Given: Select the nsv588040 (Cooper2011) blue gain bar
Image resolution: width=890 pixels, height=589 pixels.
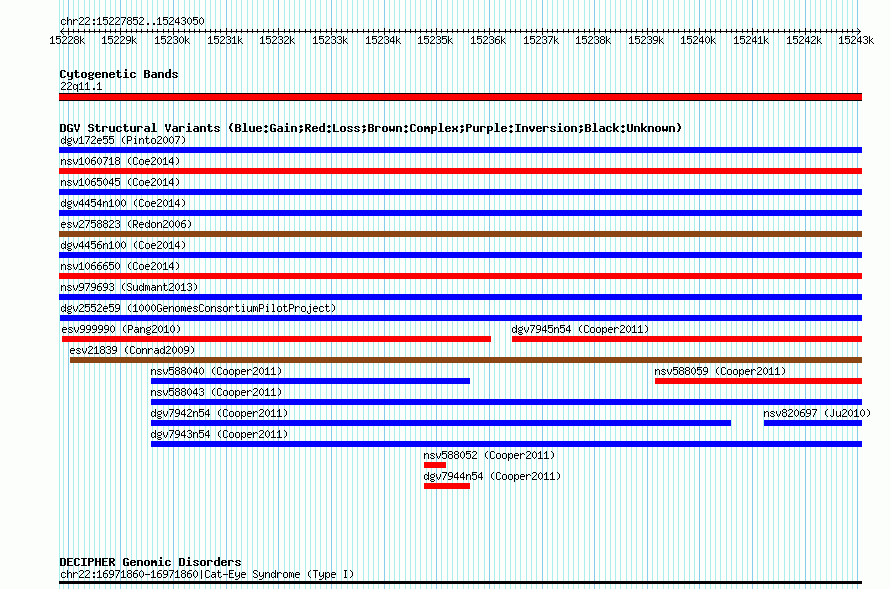Looking at the screenshot, I should pos(310,381).
